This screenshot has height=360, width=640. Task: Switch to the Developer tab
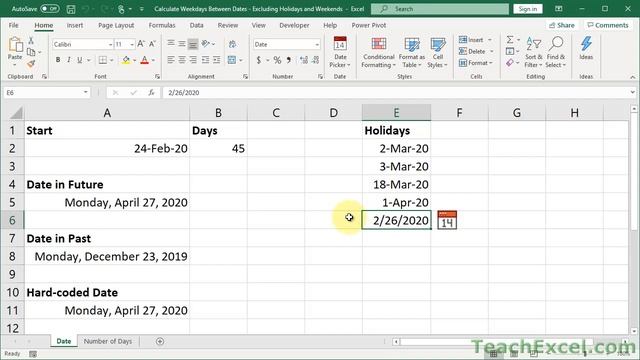pyautogui.click(x=294, y=25)
